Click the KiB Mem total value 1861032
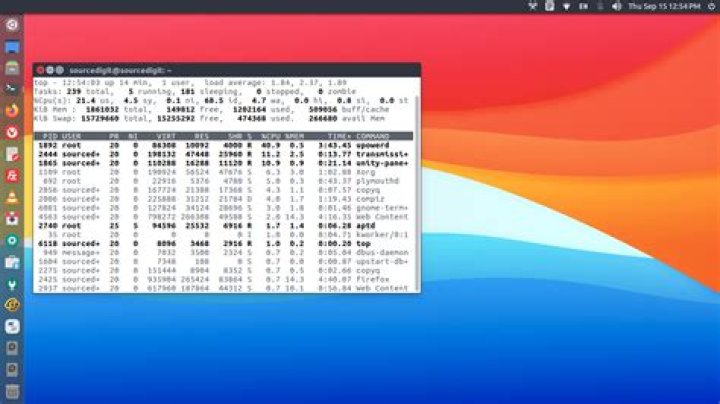Screen dimensions: 720x404 (102, 110)
